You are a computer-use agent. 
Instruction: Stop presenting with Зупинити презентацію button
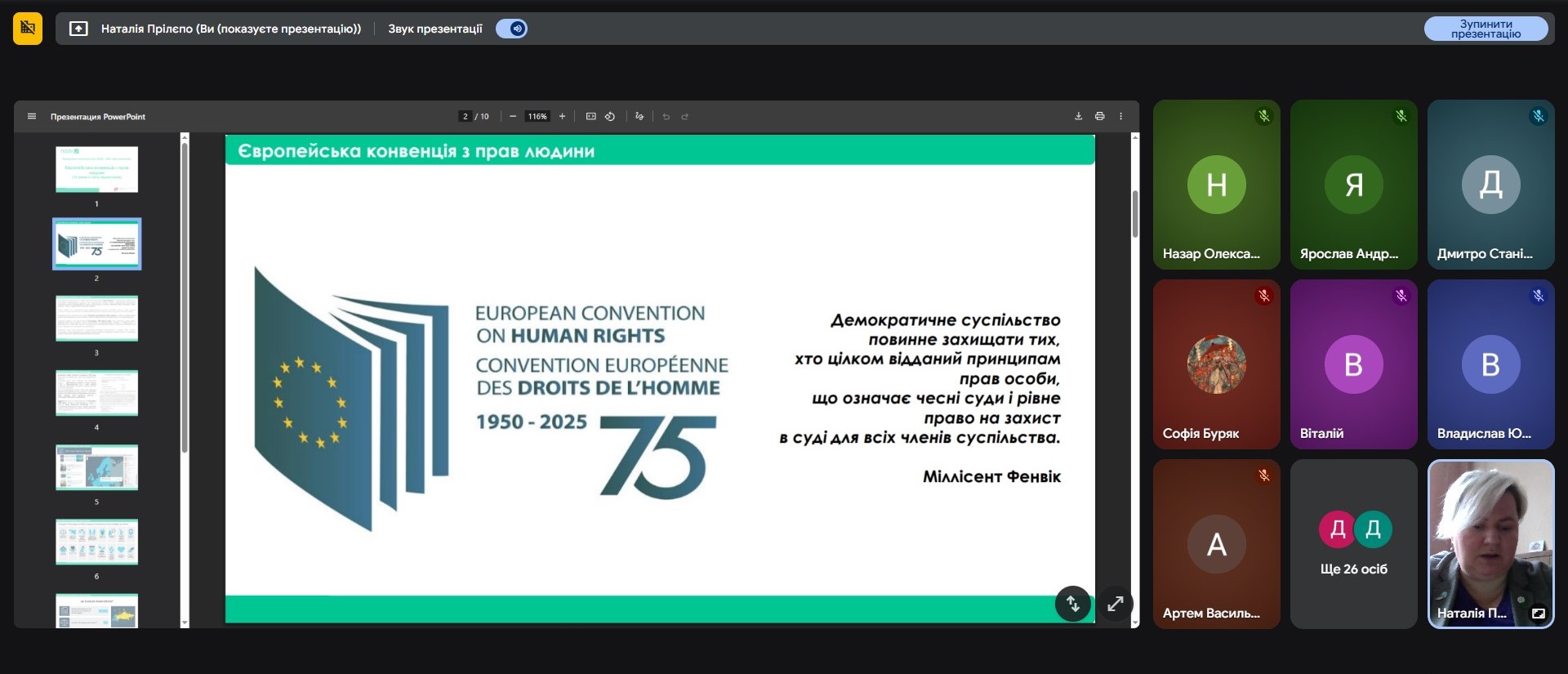pyautogui.click(x=1486, y=29)
